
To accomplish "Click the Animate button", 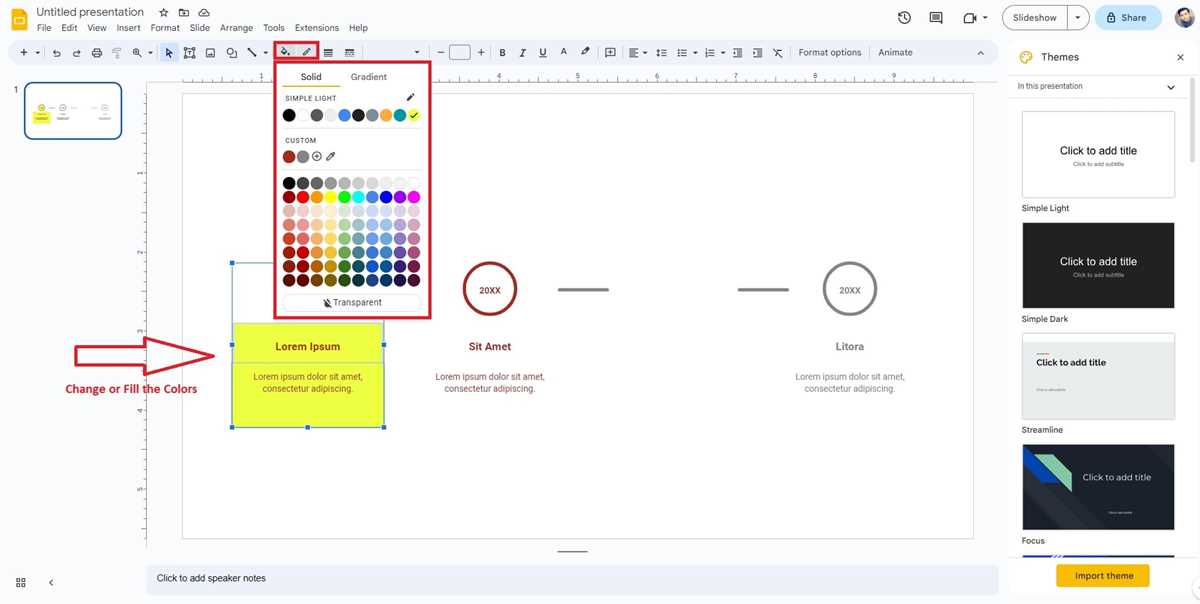I will tap(895, 53).
